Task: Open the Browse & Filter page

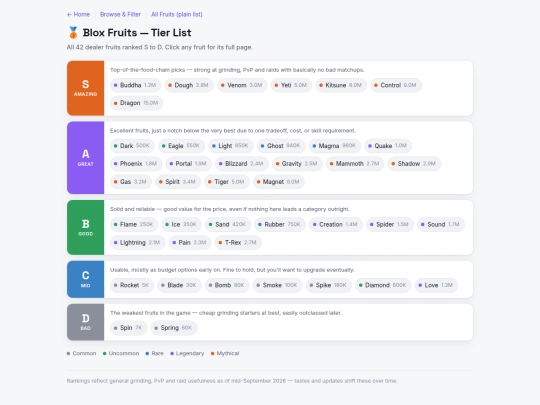Action: [x=120, y=14]
